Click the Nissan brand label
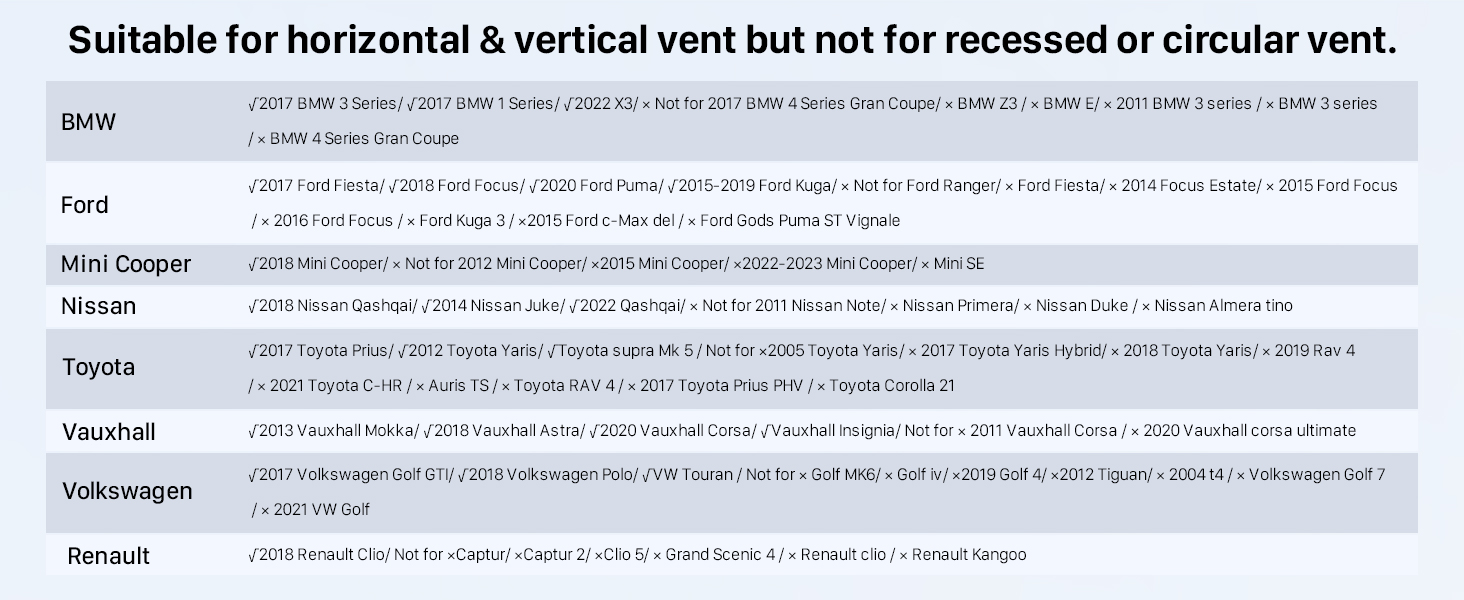Image resolution: width=1464 pixels, height=600 pixels. pyautogui.click(x=98, y=306)
